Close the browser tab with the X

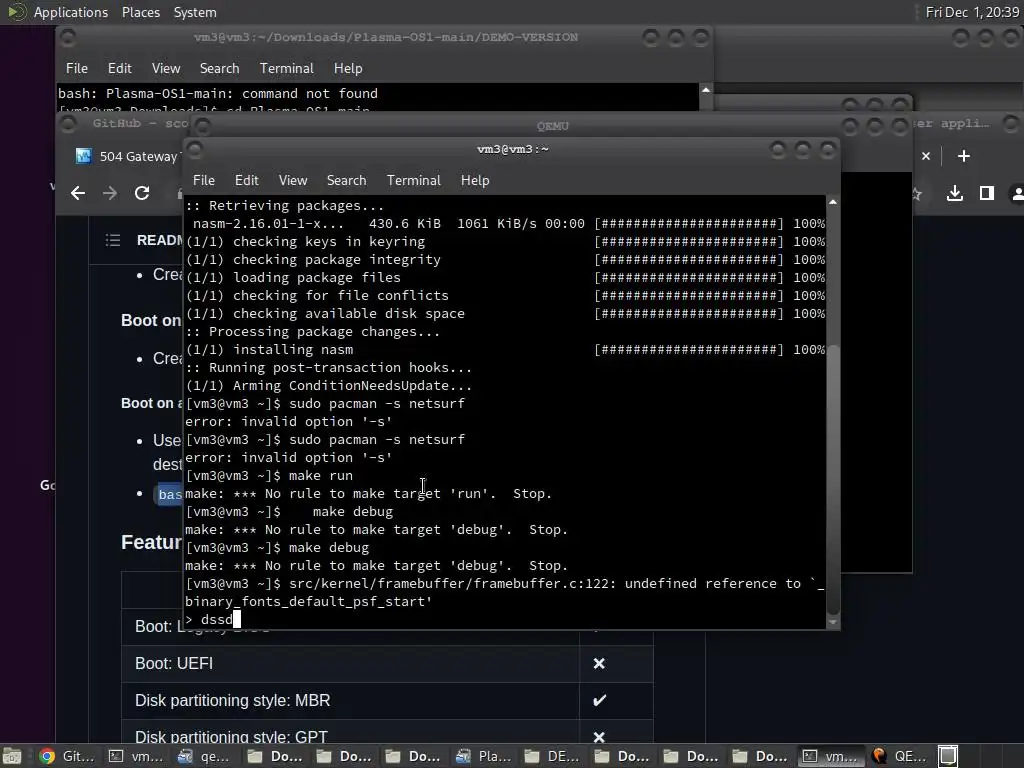pos(925,156)
